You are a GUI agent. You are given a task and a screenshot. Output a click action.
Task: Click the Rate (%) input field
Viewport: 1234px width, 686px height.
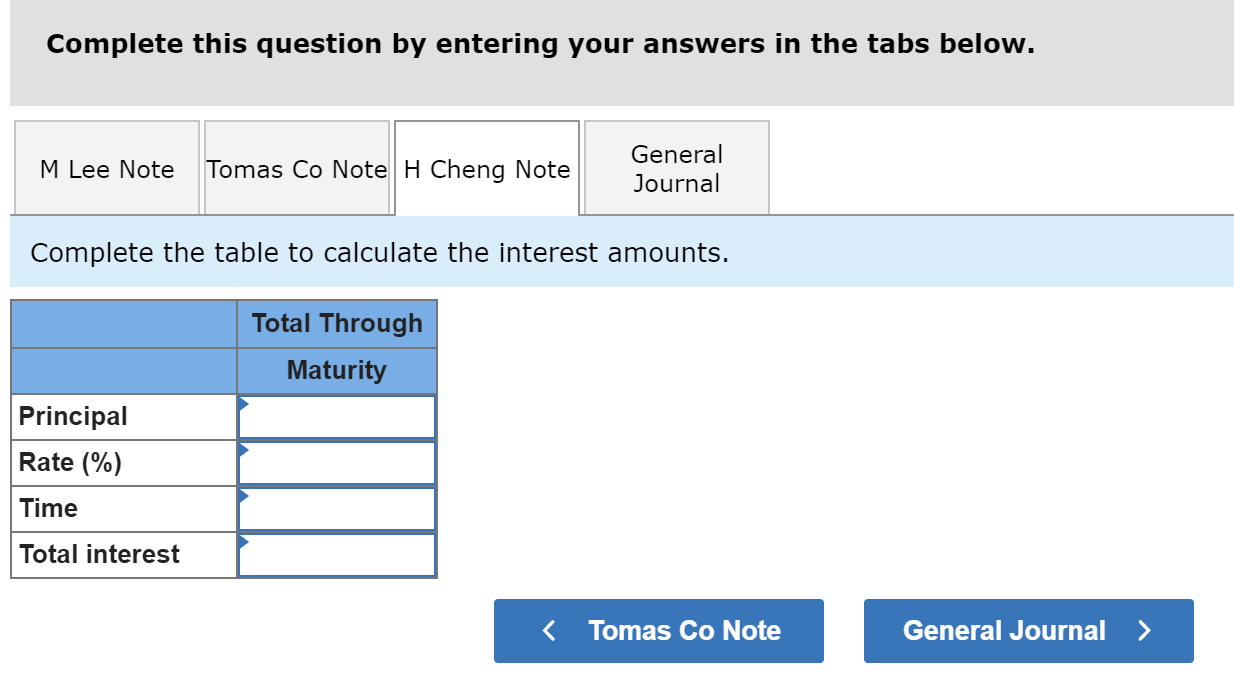(x=340, y=462)
